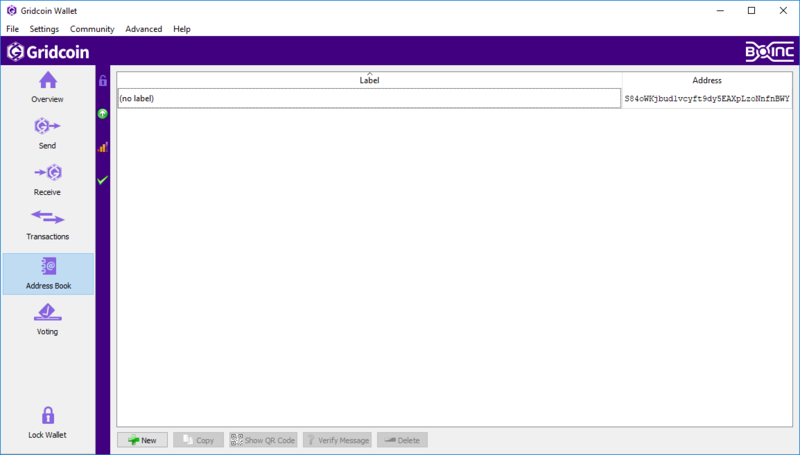Click the Lock Wallet padlock icon
Screen dimensions: 800x455
coord(48,415)
